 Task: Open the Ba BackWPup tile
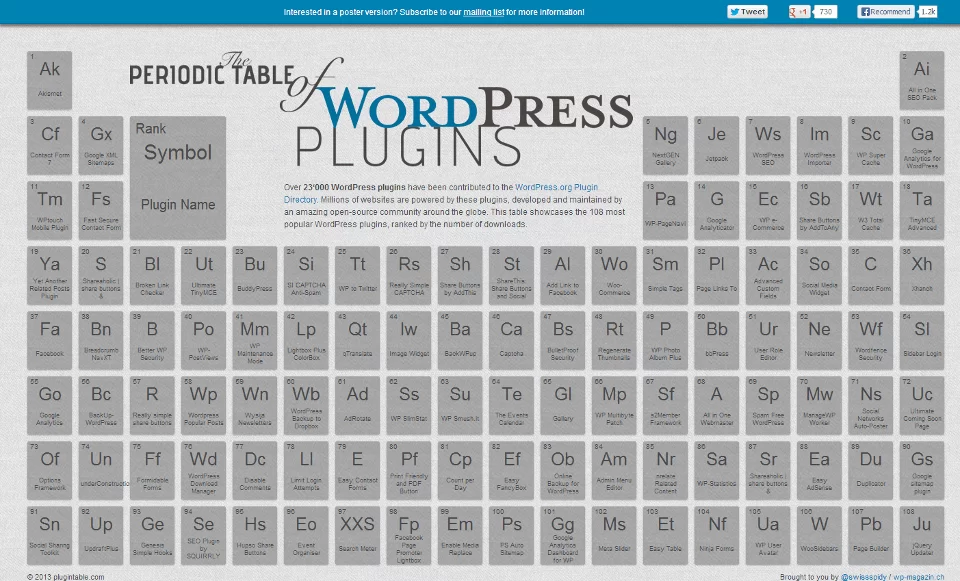point(460,340)
